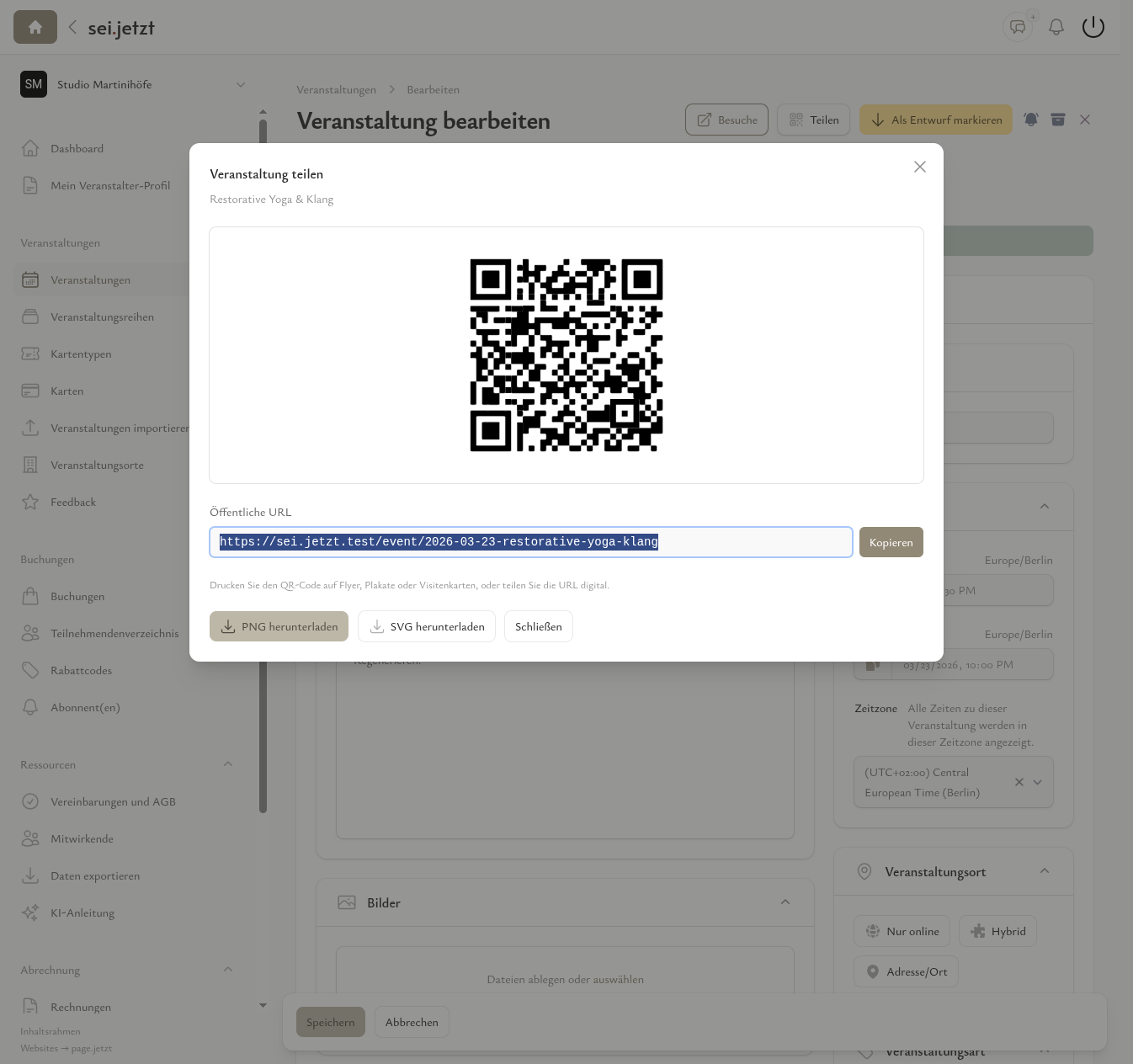Click the Daten exportieren download icon
Image resolution: width=1133 pixels, height=1064 pixels.
click(30, 875)
